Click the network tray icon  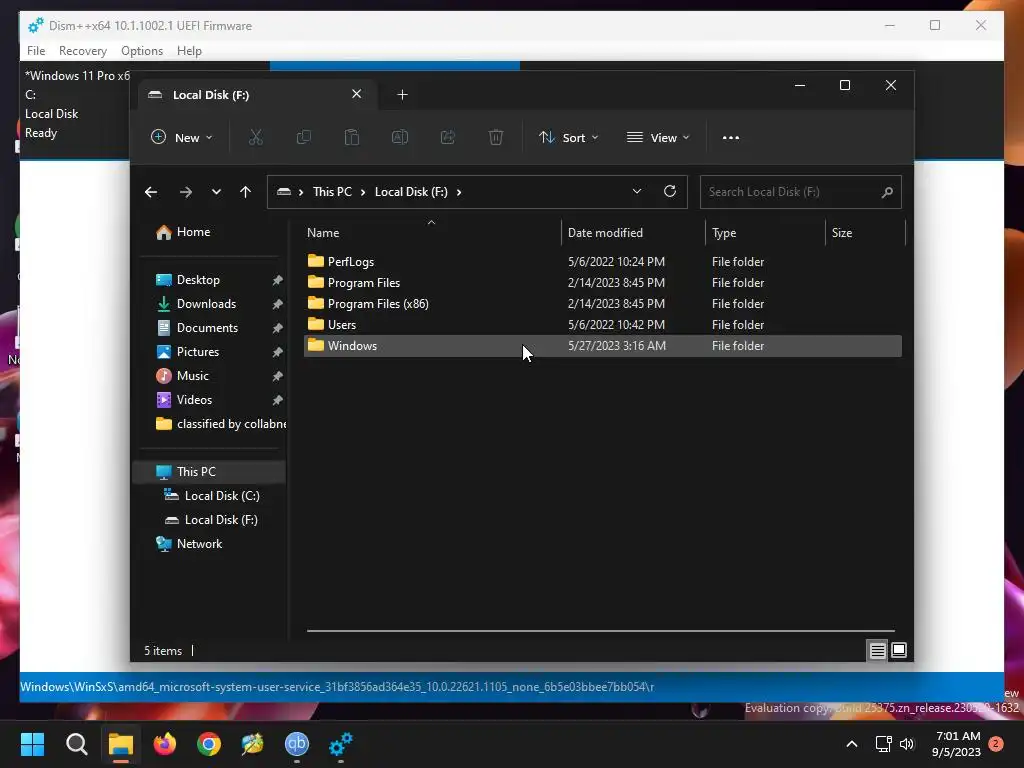tap(884, 744)
